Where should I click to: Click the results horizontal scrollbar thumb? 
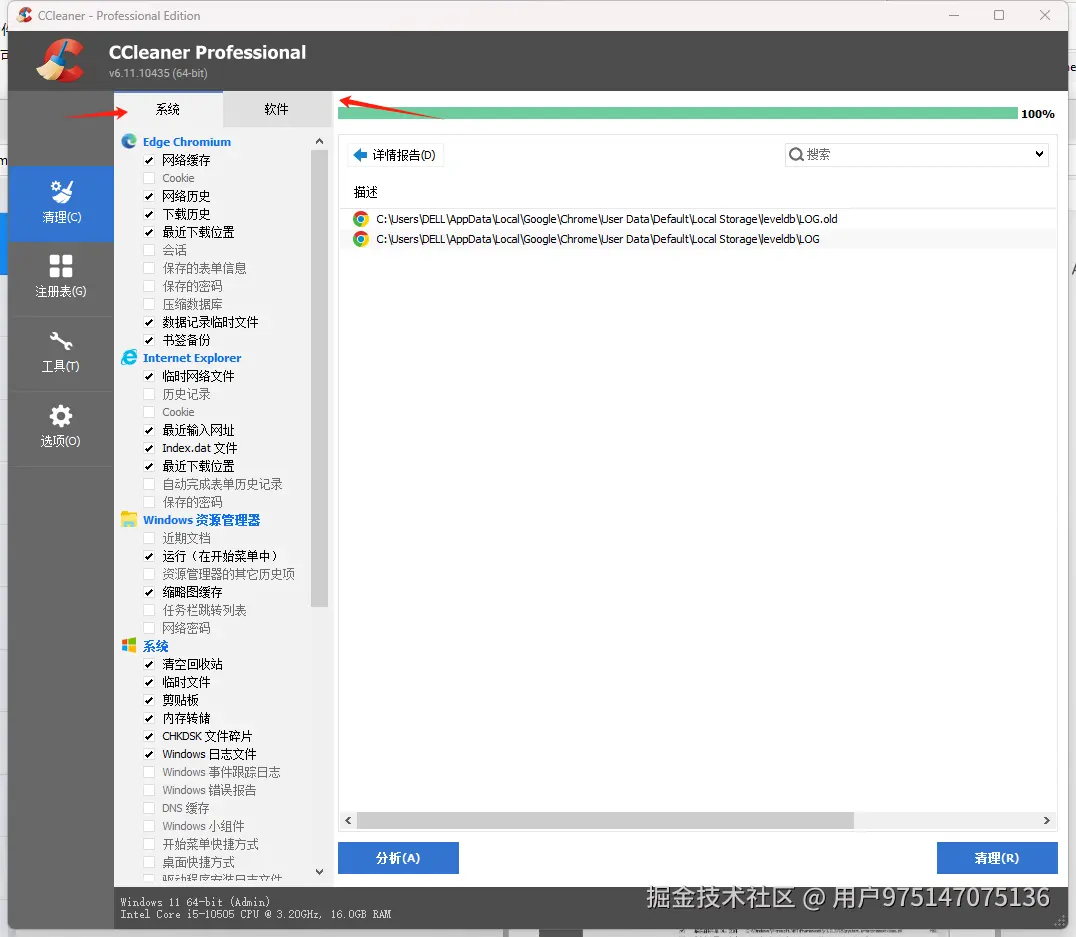coord(605,820)
